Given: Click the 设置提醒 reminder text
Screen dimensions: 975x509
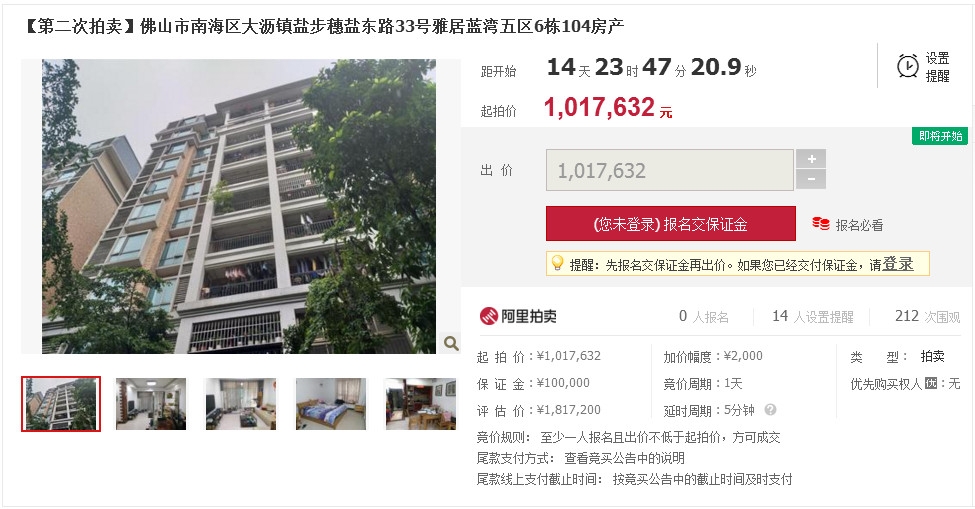Looking at the screenshot, I should pos(938,67).
